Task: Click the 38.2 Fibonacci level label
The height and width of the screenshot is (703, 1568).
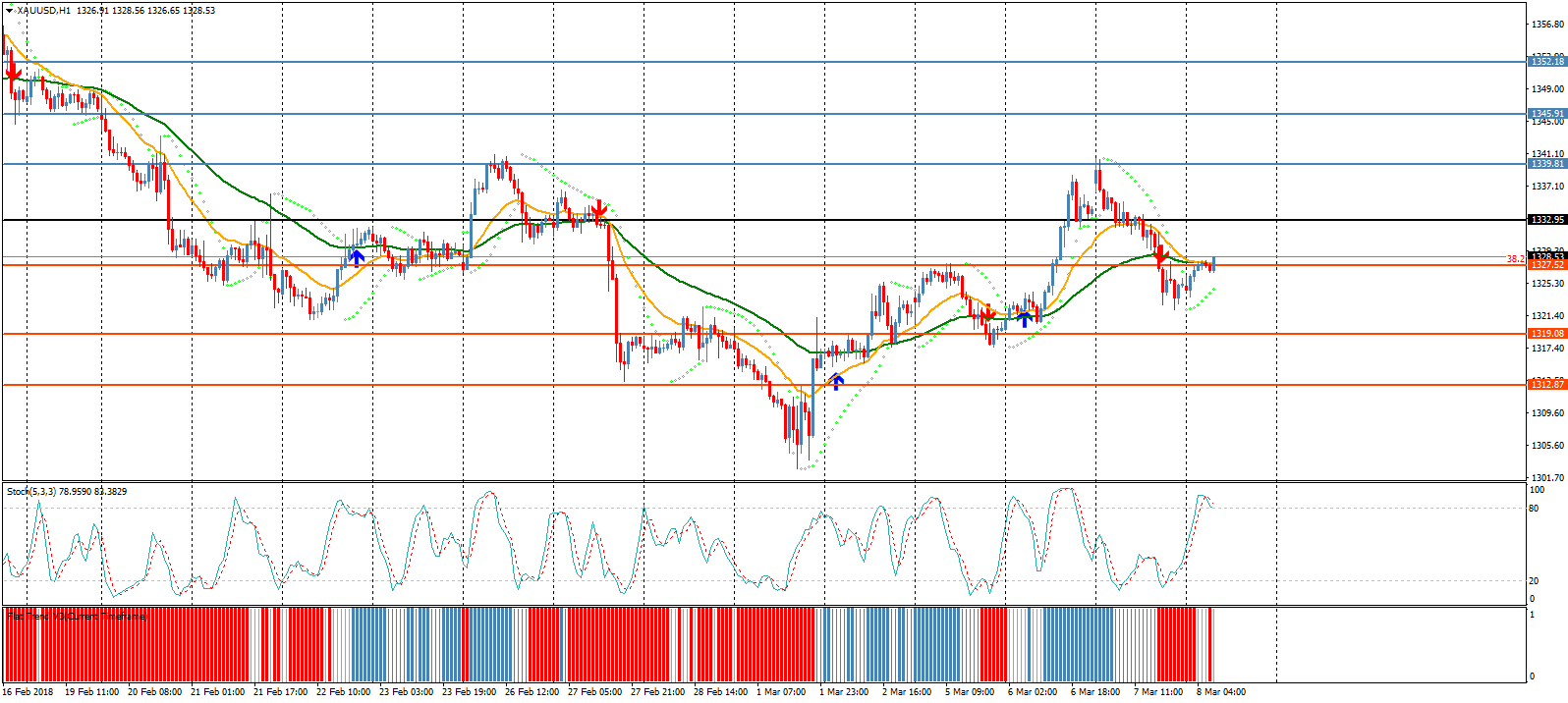Action: [1515, 259]
